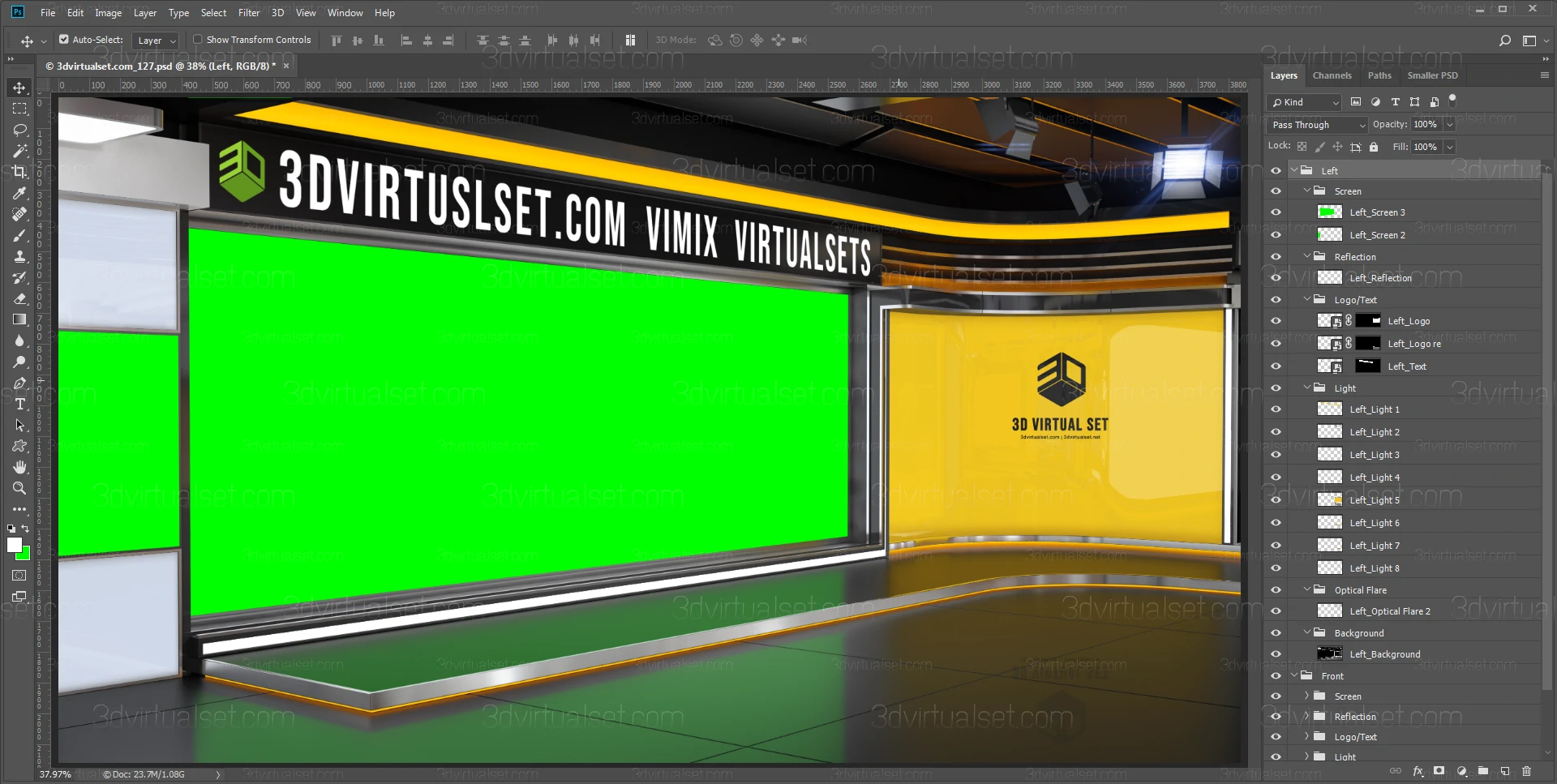This screenshot has width=1557, height=784.
Task: Collapse the Left layer group
Action: click(1294, 170)
